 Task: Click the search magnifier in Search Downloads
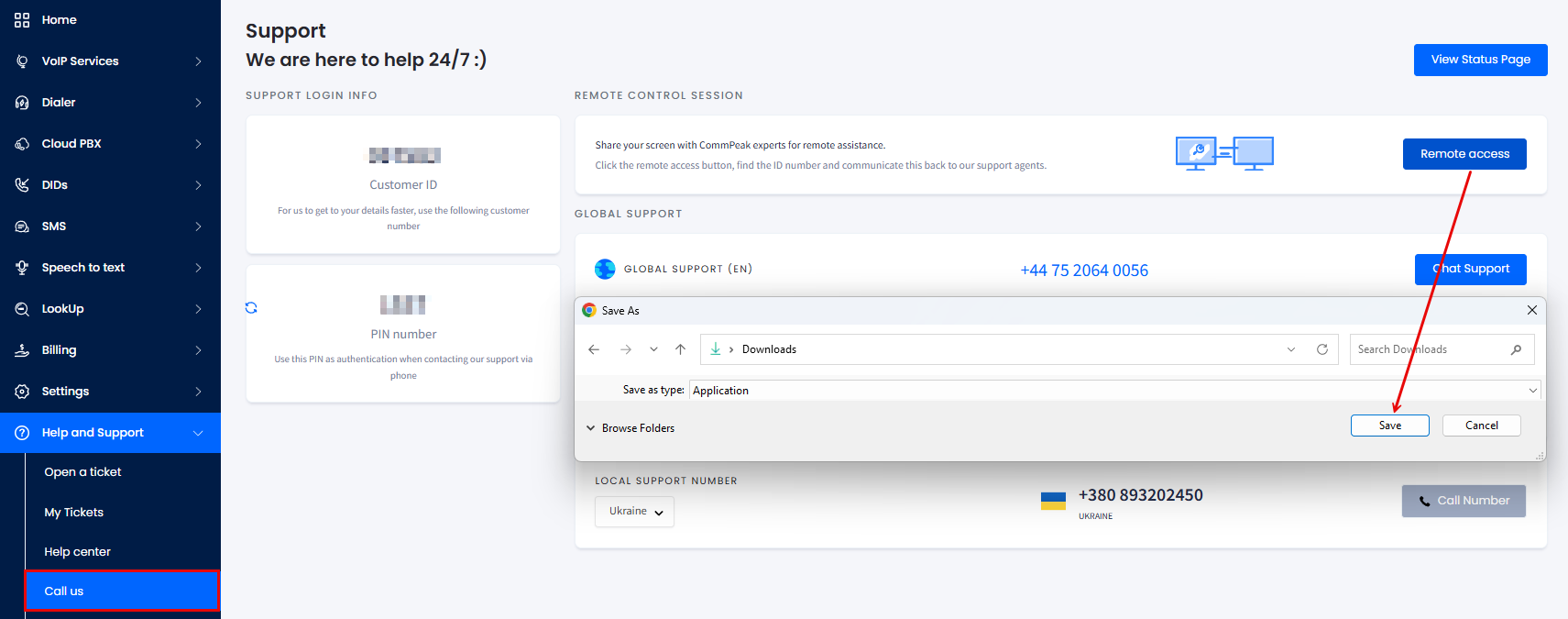click(1516, 349)
